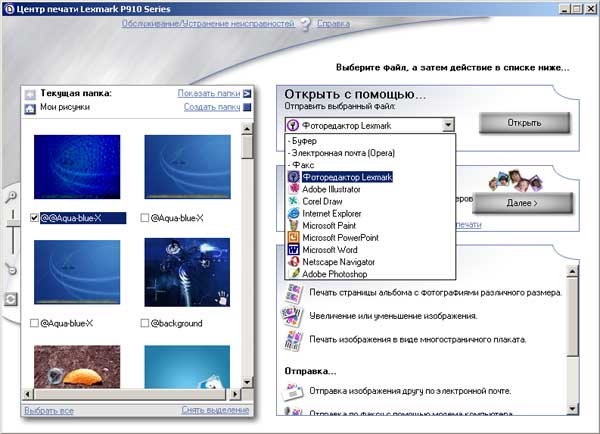The height and width of the screenshot is (434, 600).
Task: Click the thumbnail panel scroll-down arrow
Action: point(247,382)
